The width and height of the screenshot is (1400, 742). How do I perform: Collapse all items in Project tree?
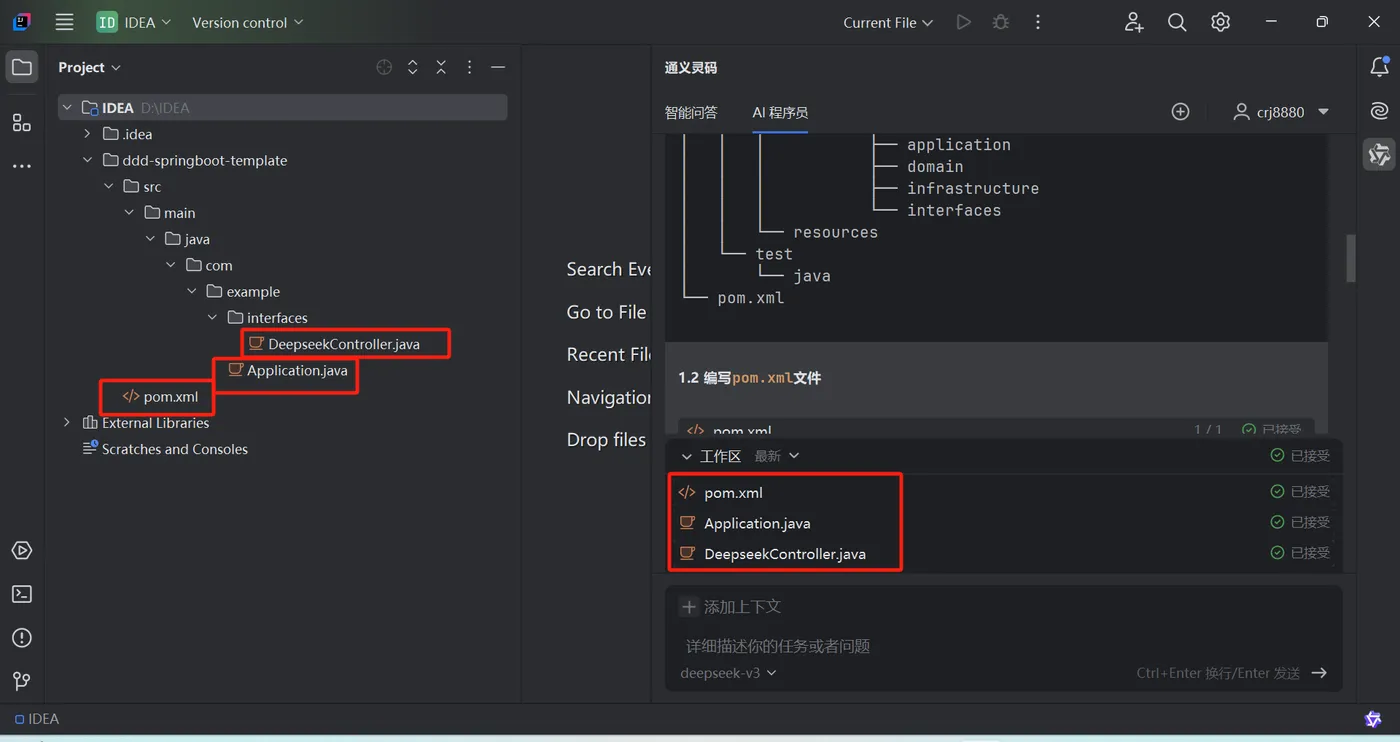click(x=441, y=67)
